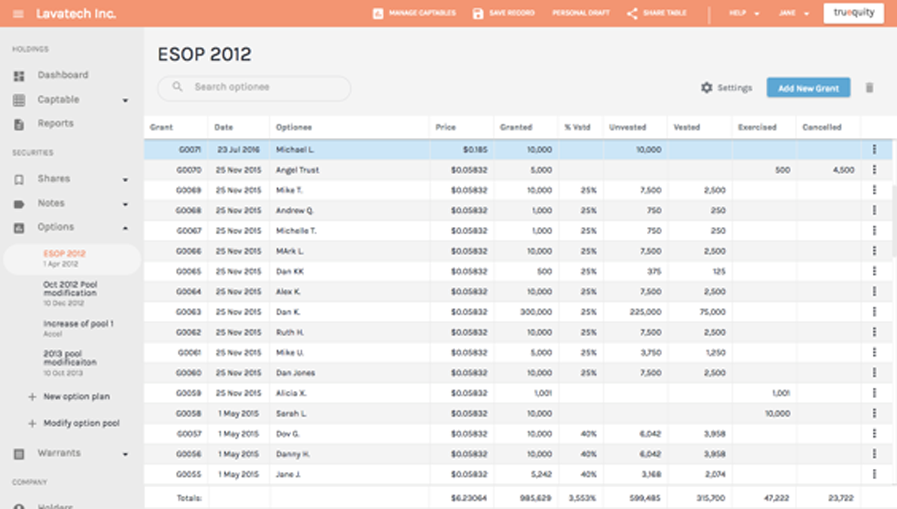
Task: Click the Share Table icon
Action: [x=632, y=14]
